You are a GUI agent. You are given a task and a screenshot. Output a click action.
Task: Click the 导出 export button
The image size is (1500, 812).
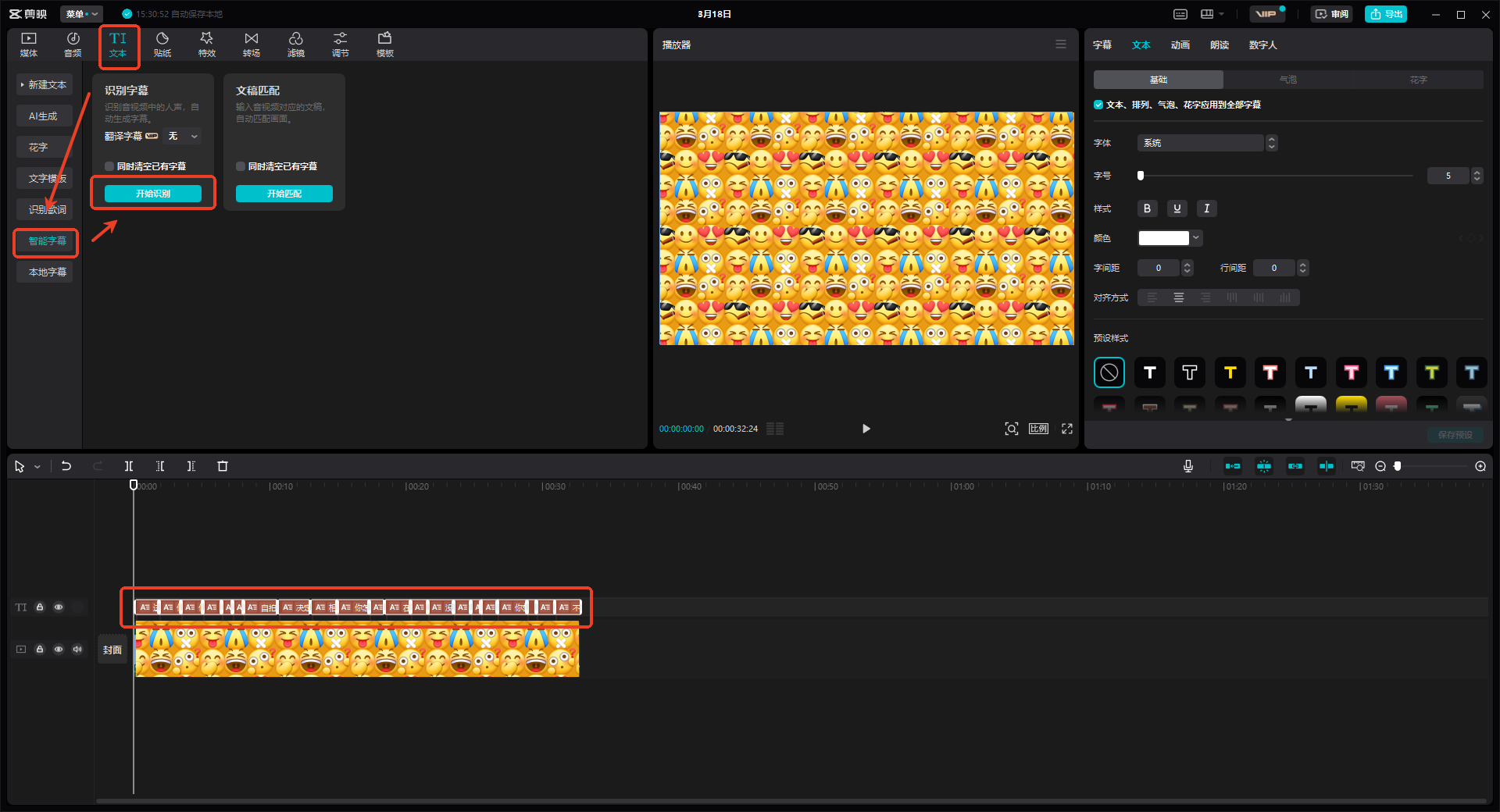(x=1386, y=14)
